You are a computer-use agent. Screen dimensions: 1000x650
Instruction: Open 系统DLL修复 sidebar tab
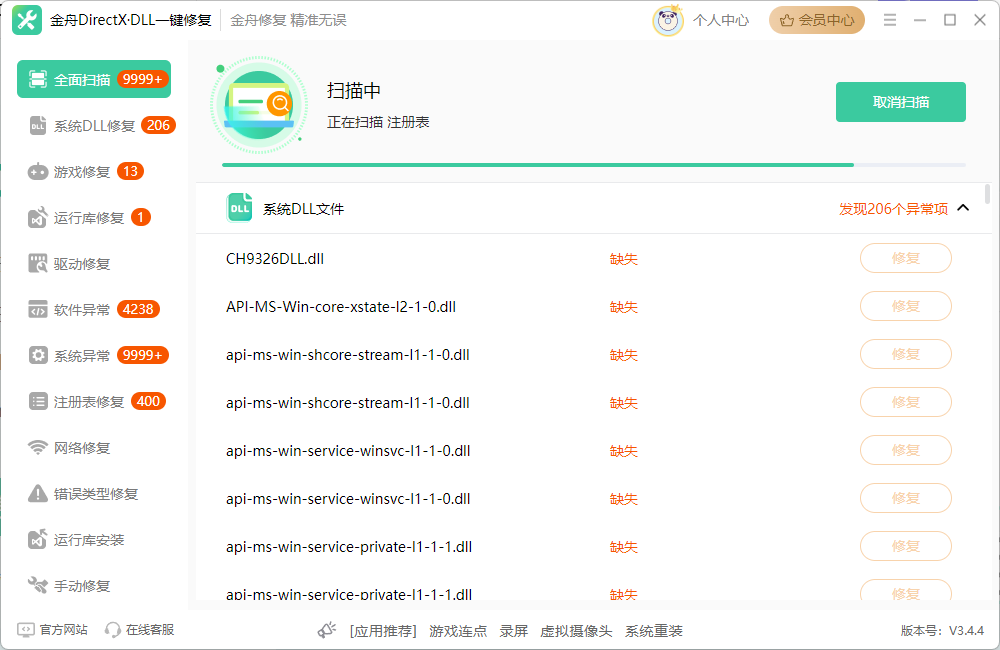[x=94, y=126]
